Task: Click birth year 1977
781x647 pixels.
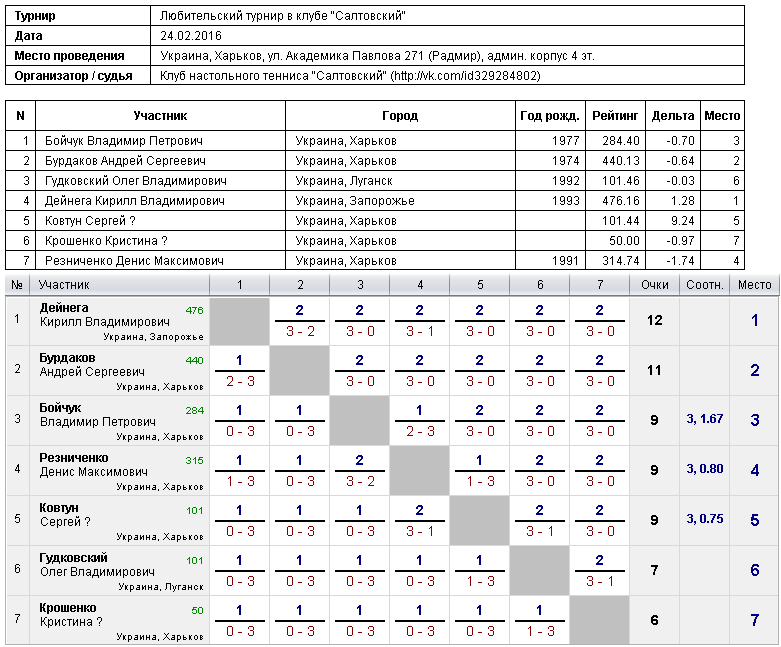Action: point(566,141)
